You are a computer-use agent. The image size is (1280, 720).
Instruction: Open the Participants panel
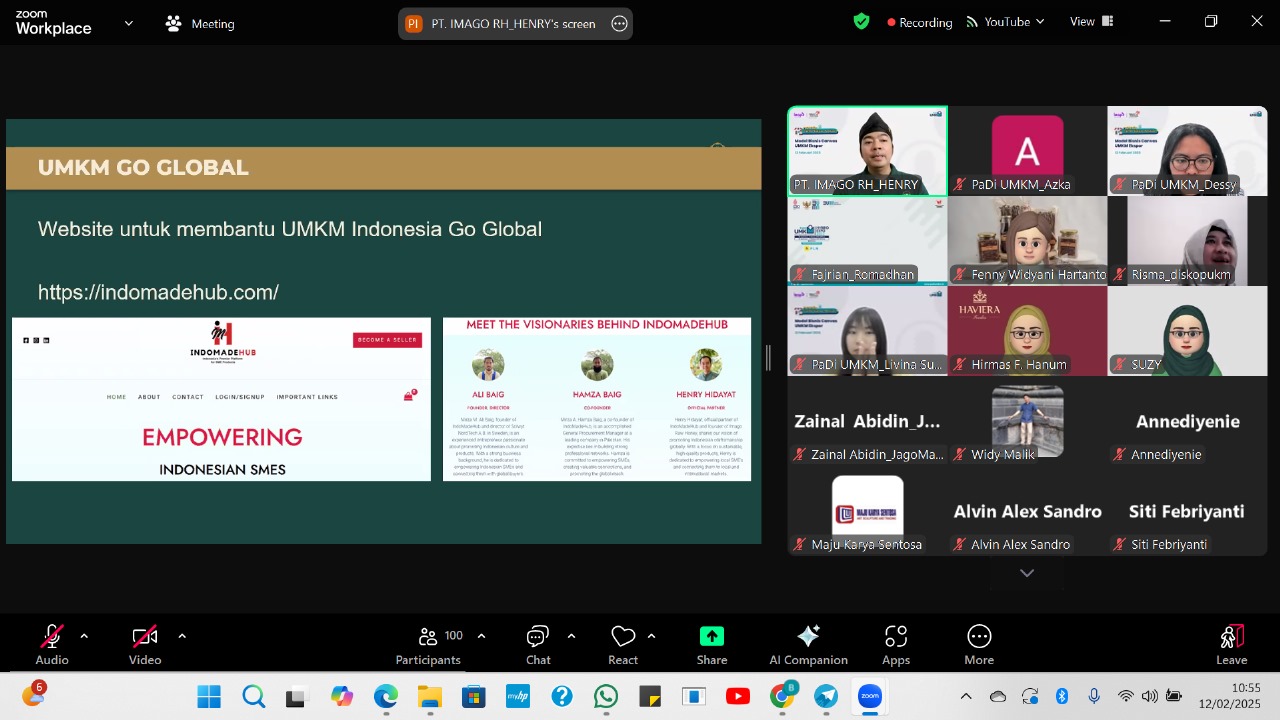tap(428, 645)
